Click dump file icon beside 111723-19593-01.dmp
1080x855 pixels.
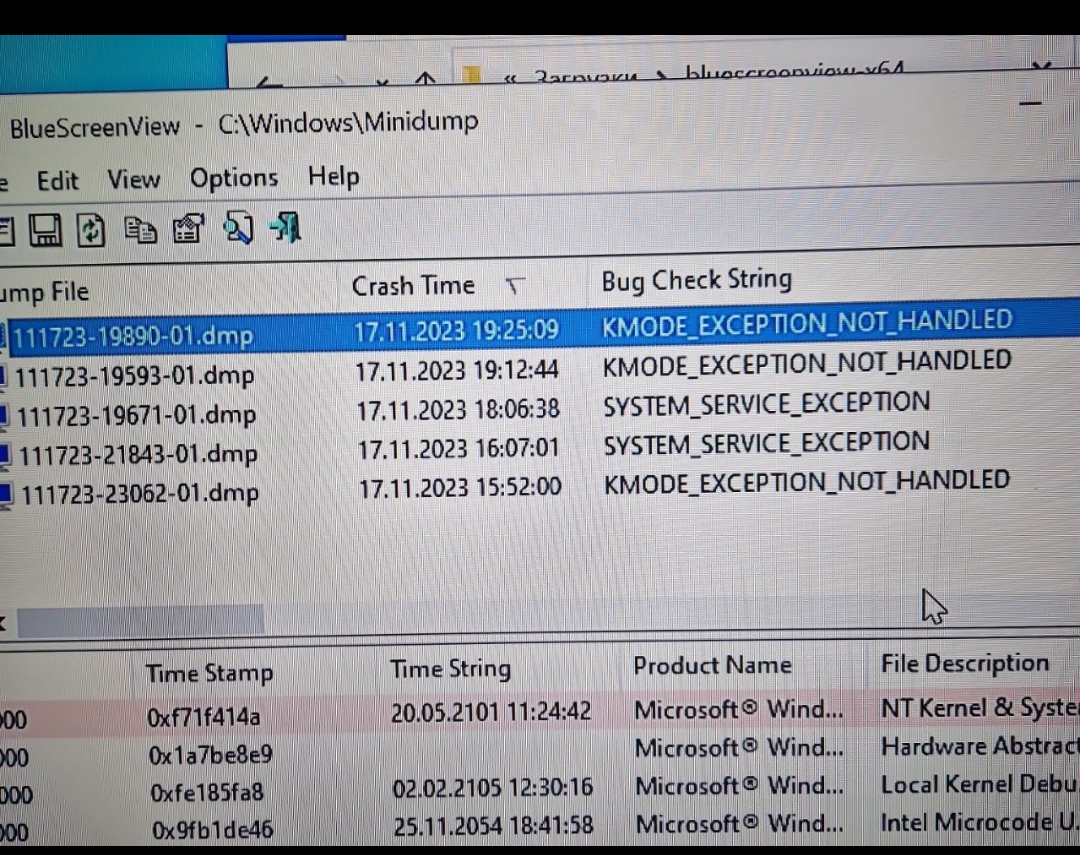(x=5, y=377)
